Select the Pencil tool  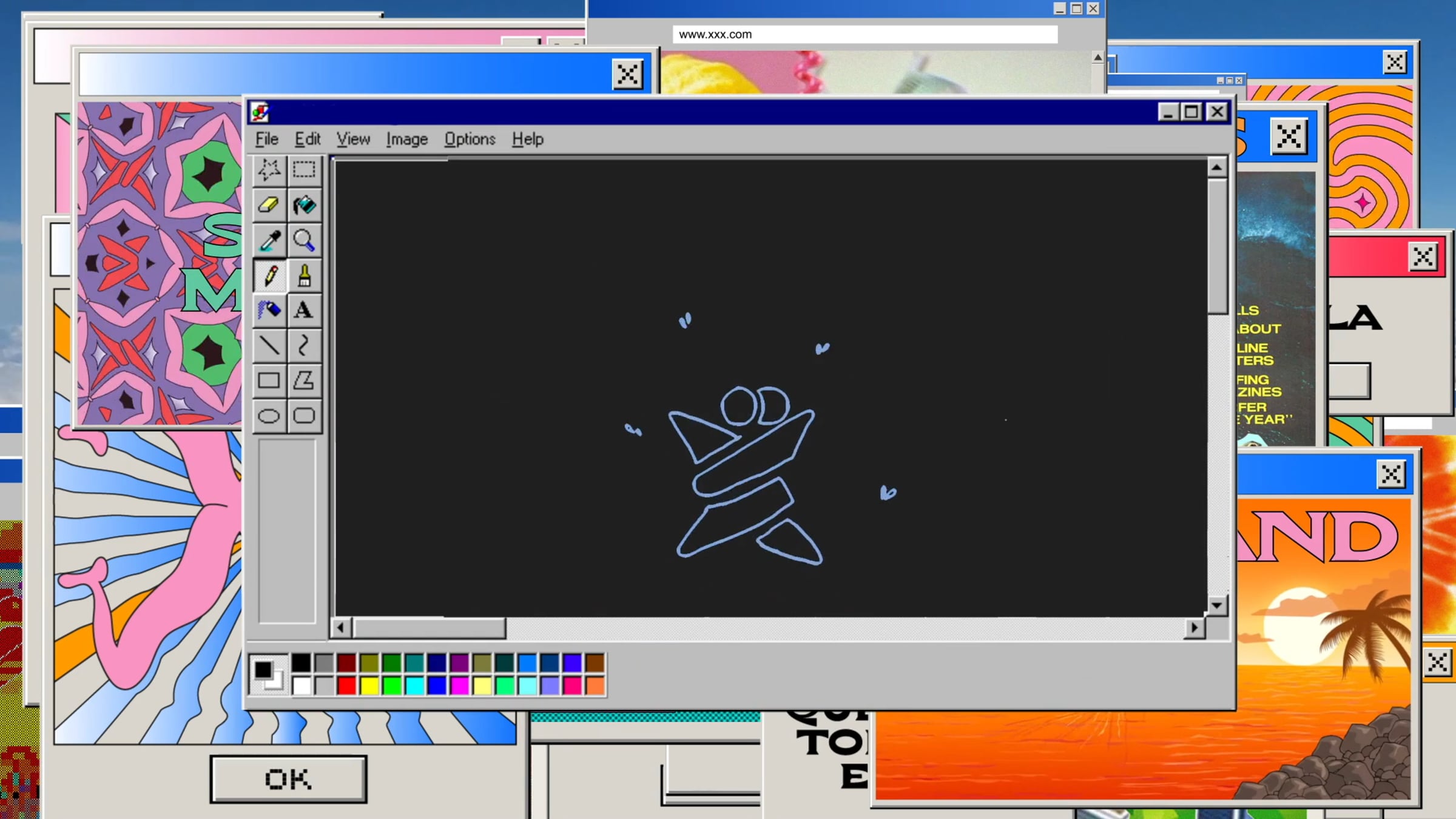(x=269, y=275)
